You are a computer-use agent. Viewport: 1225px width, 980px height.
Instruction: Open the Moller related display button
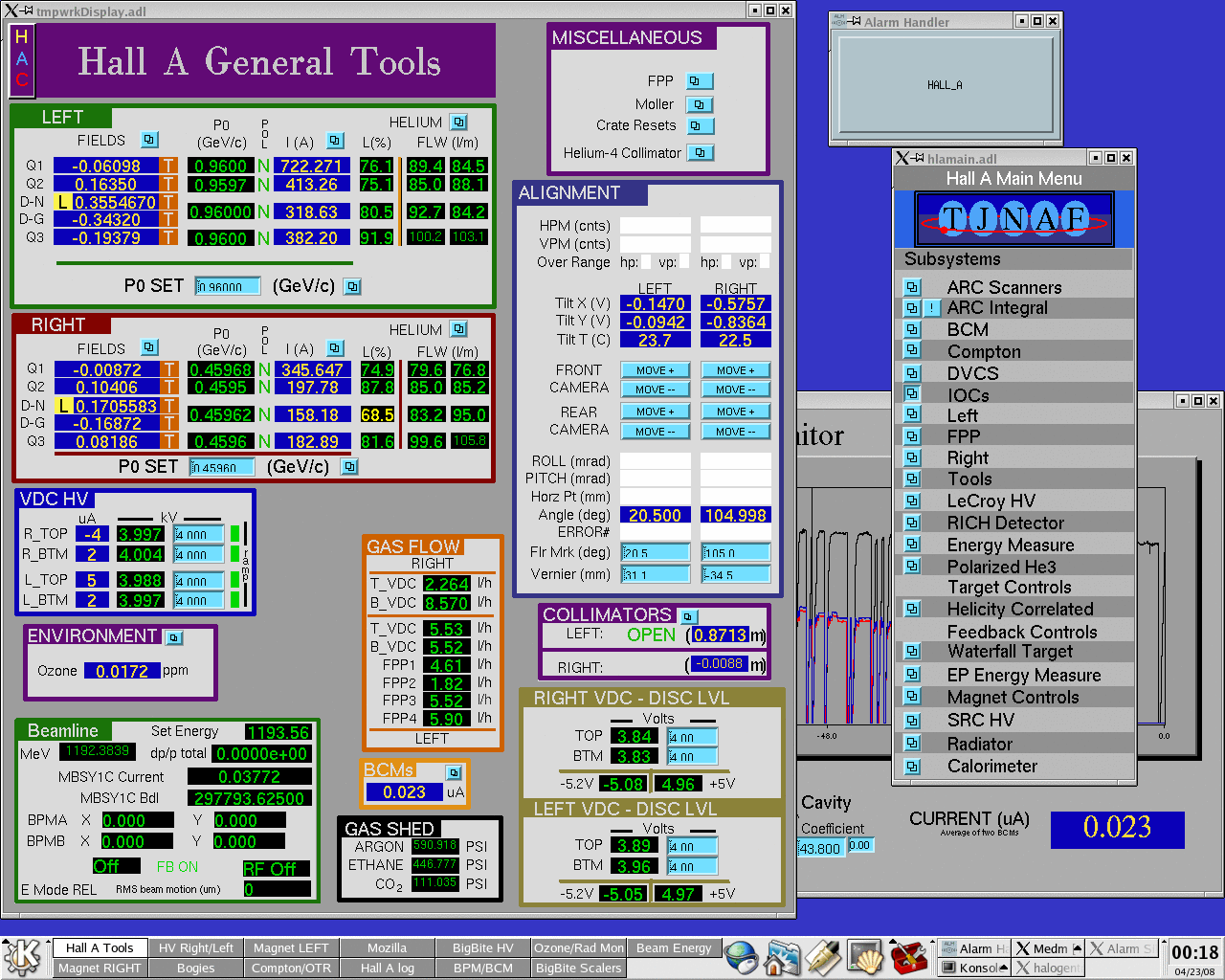click(700, 104)
